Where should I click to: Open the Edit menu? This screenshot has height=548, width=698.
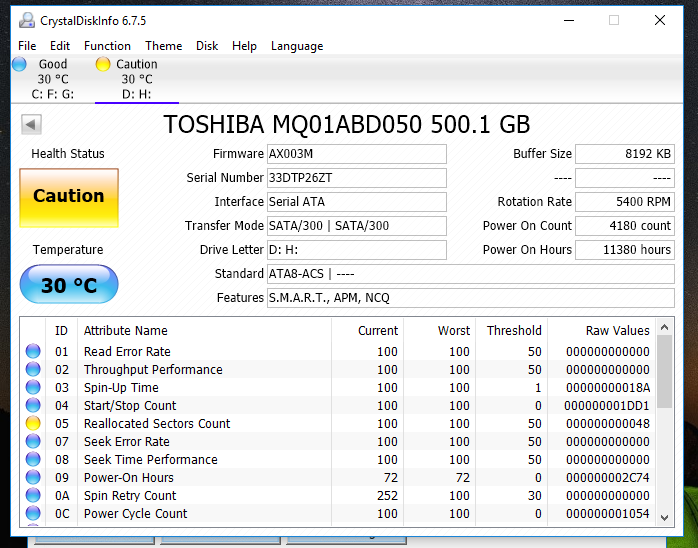point(60,46)
